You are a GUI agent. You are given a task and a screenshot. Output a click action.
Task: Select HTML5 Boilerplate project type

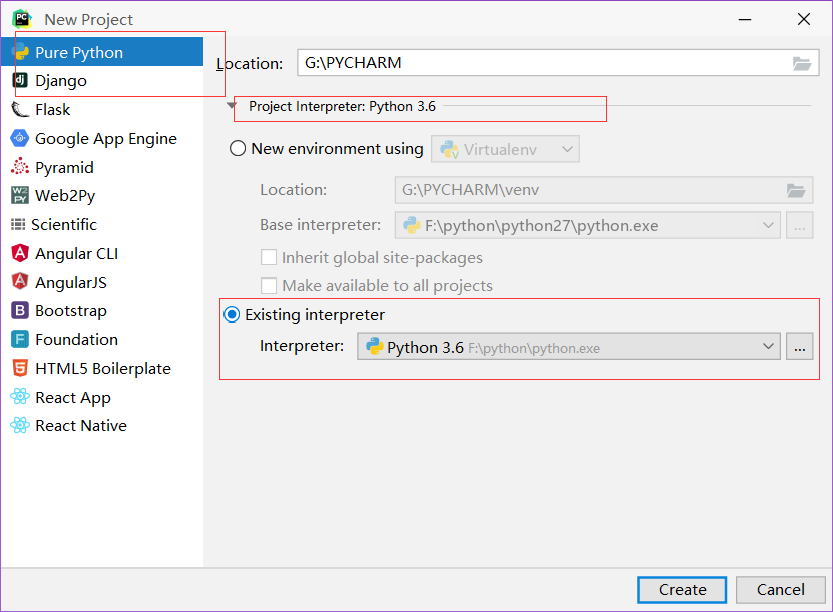click(102, 368)
